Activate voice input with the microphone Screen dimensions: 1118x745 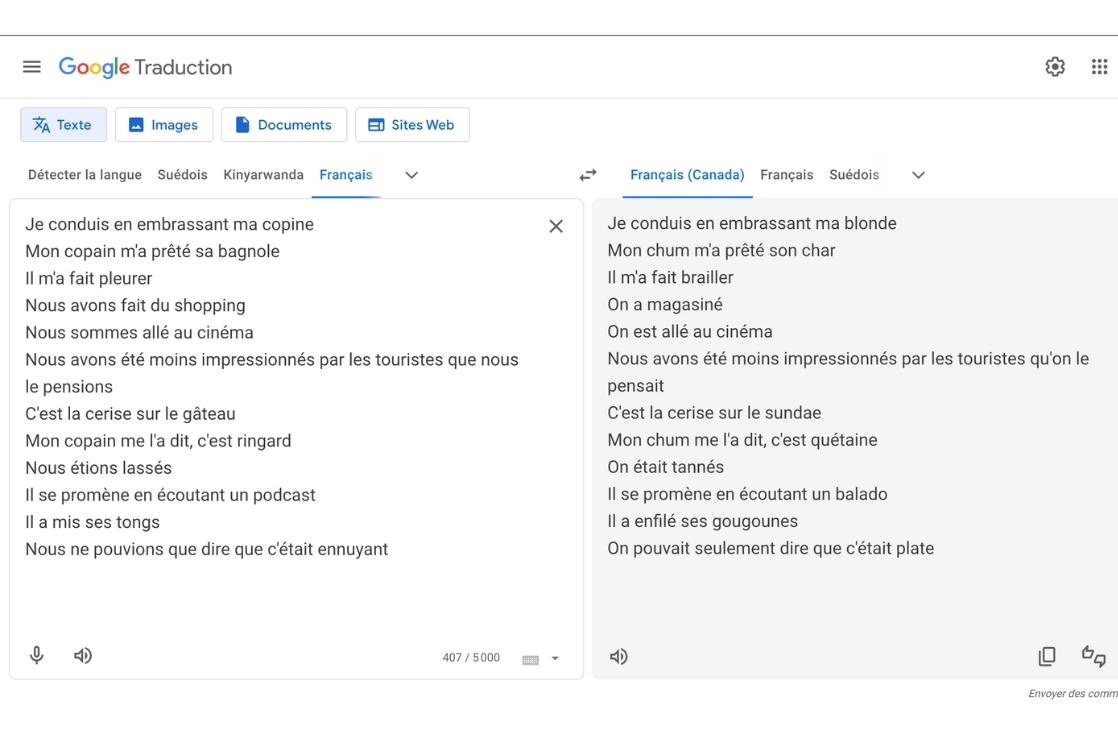pyautogui.click(x=36, y=655)
